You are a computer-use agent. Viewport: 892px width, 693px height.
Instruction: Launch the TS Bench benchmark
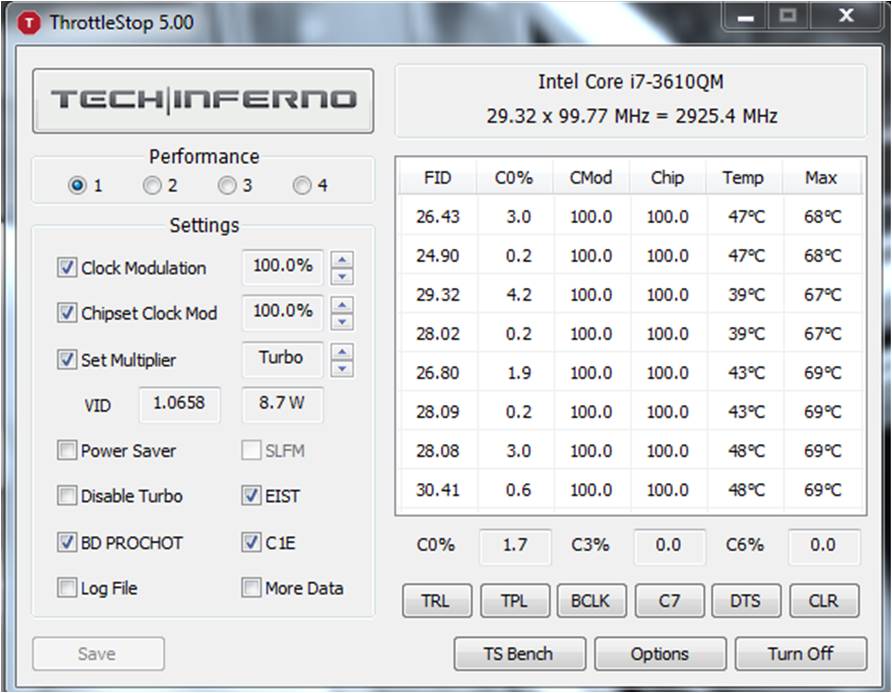[x=519, y=654]
